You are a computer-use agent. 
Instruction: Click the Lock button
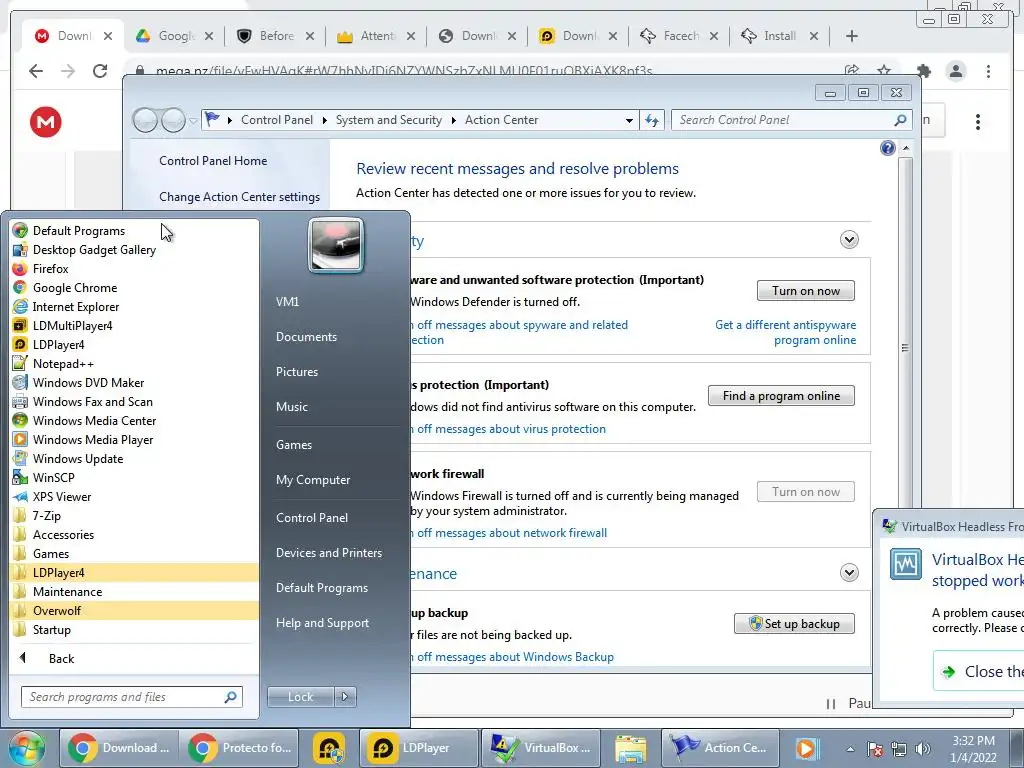pyautogui.click(x=300, y=697)
